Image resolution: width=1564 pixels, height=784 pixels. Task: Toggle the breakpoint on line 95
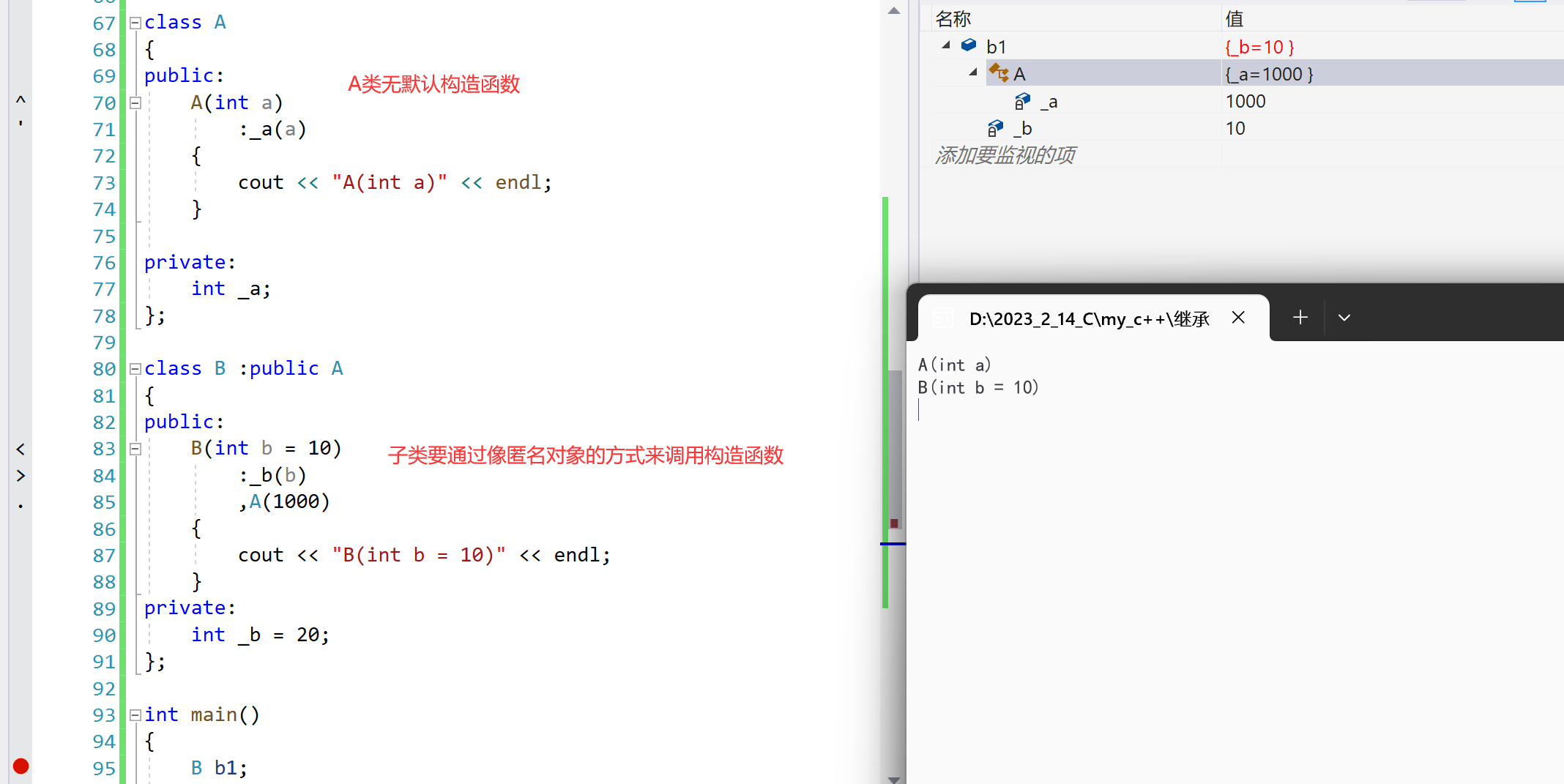(x=20, y=766)
